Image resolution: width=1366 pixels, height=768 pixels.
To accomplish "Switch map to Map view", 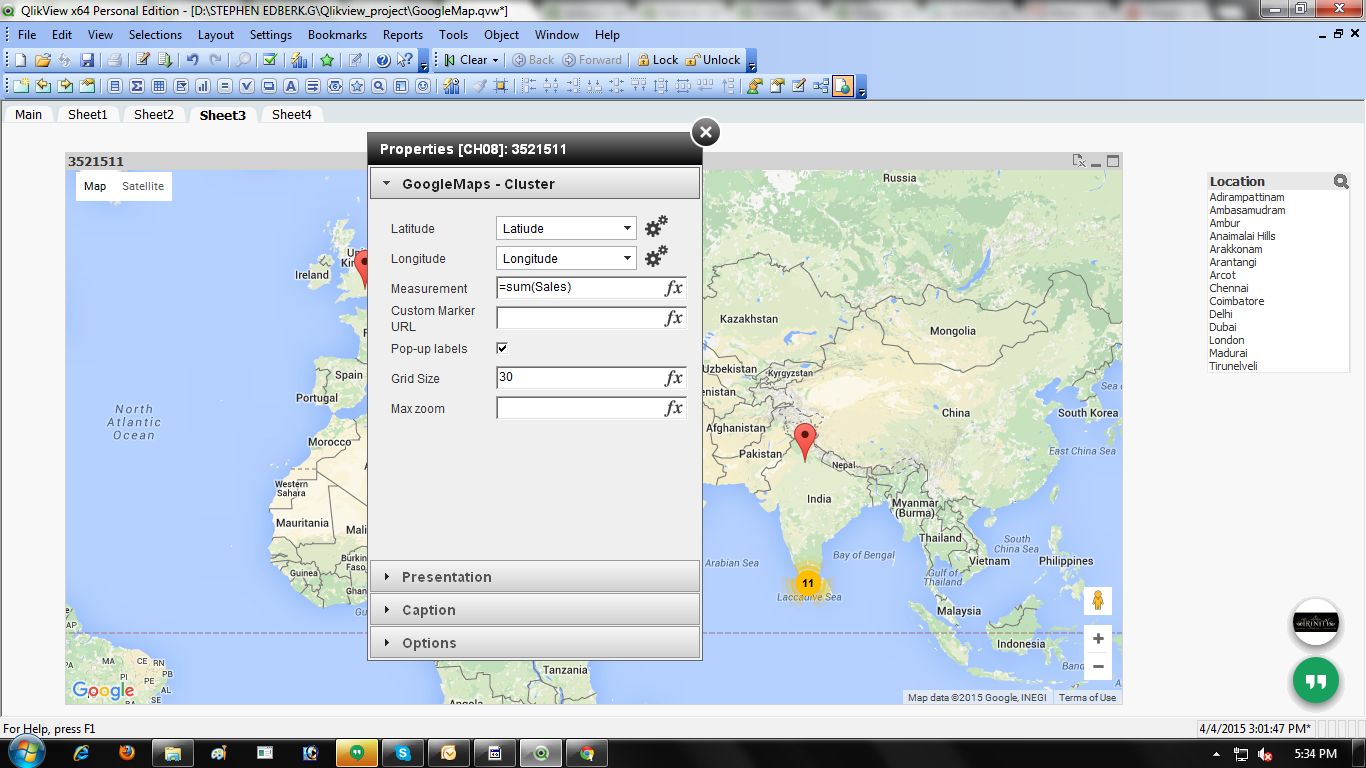I will point(95,186).
